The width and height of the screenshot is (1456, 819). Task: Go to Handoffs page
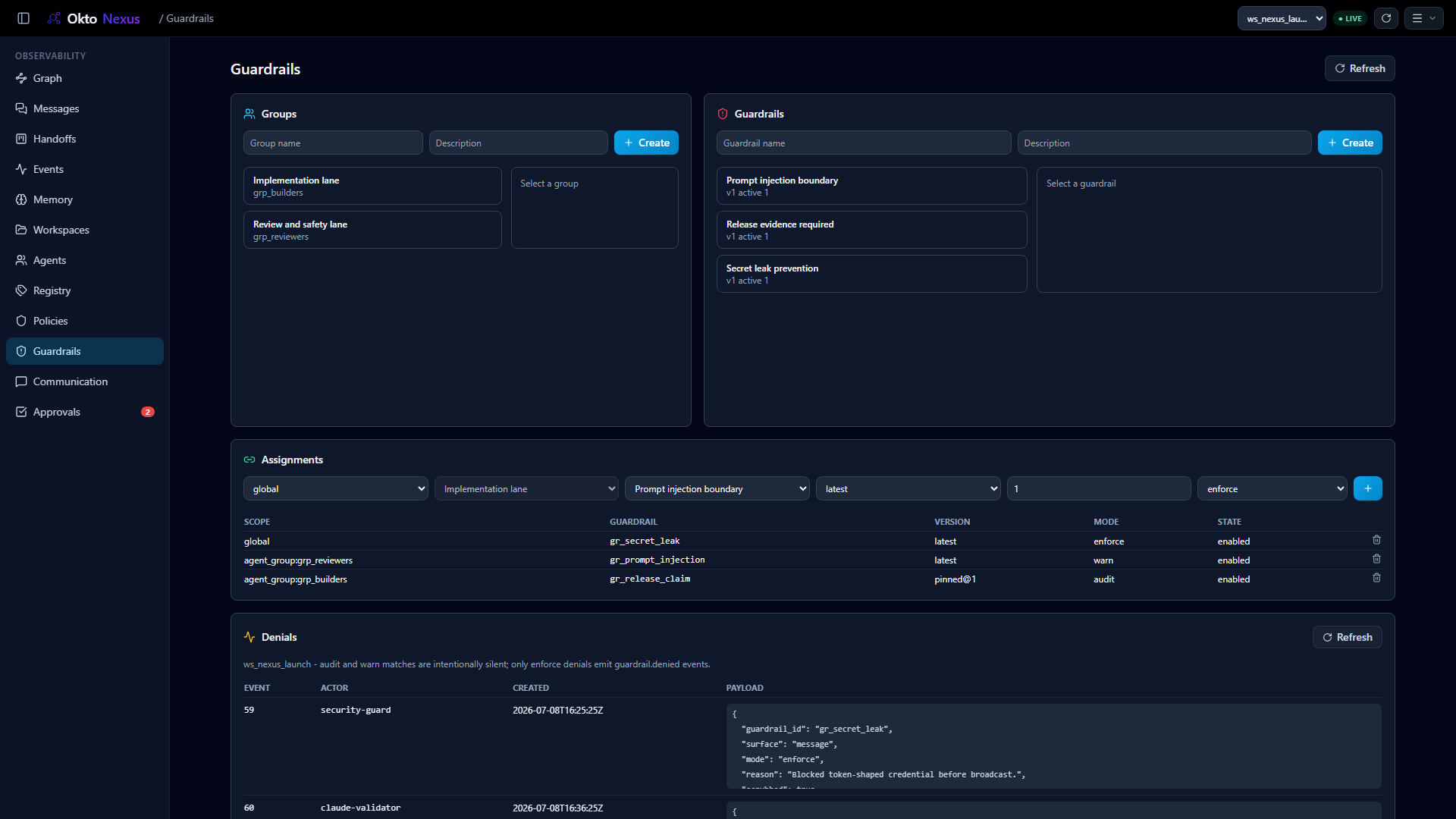(85, 139)
